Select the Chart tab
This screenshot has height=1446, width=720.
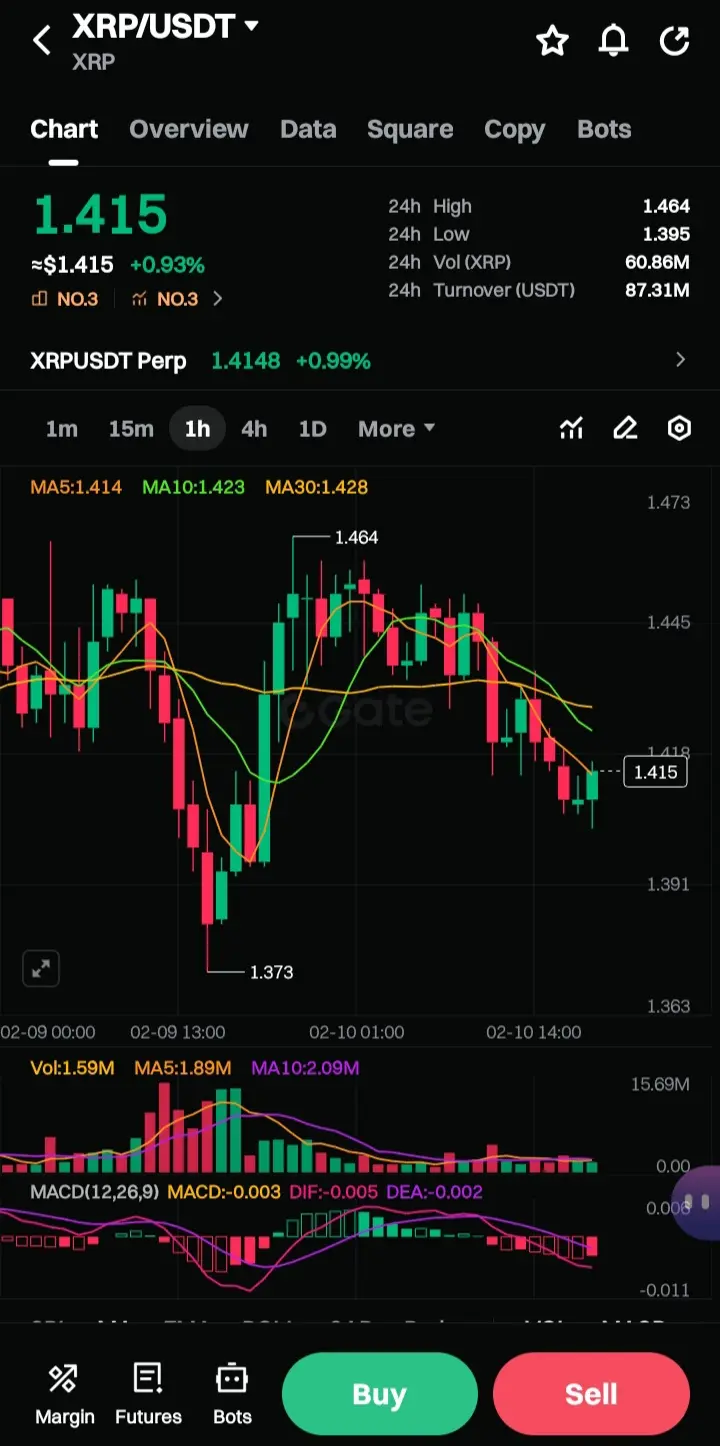tap(64, 129)
